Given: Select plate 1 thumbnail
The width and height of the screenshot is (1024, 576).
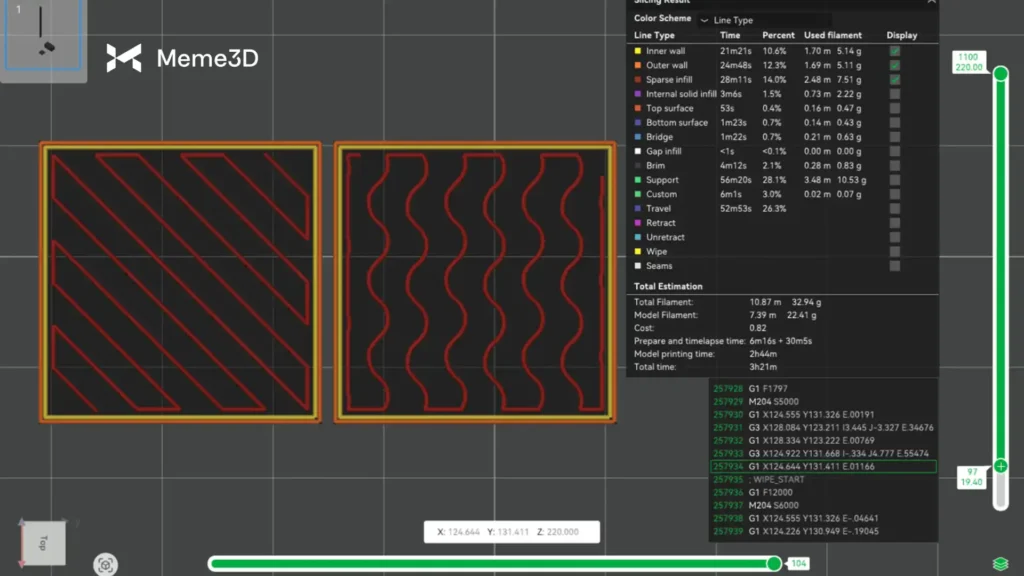Looking at the screenshot, I should [x=42, y=39].
